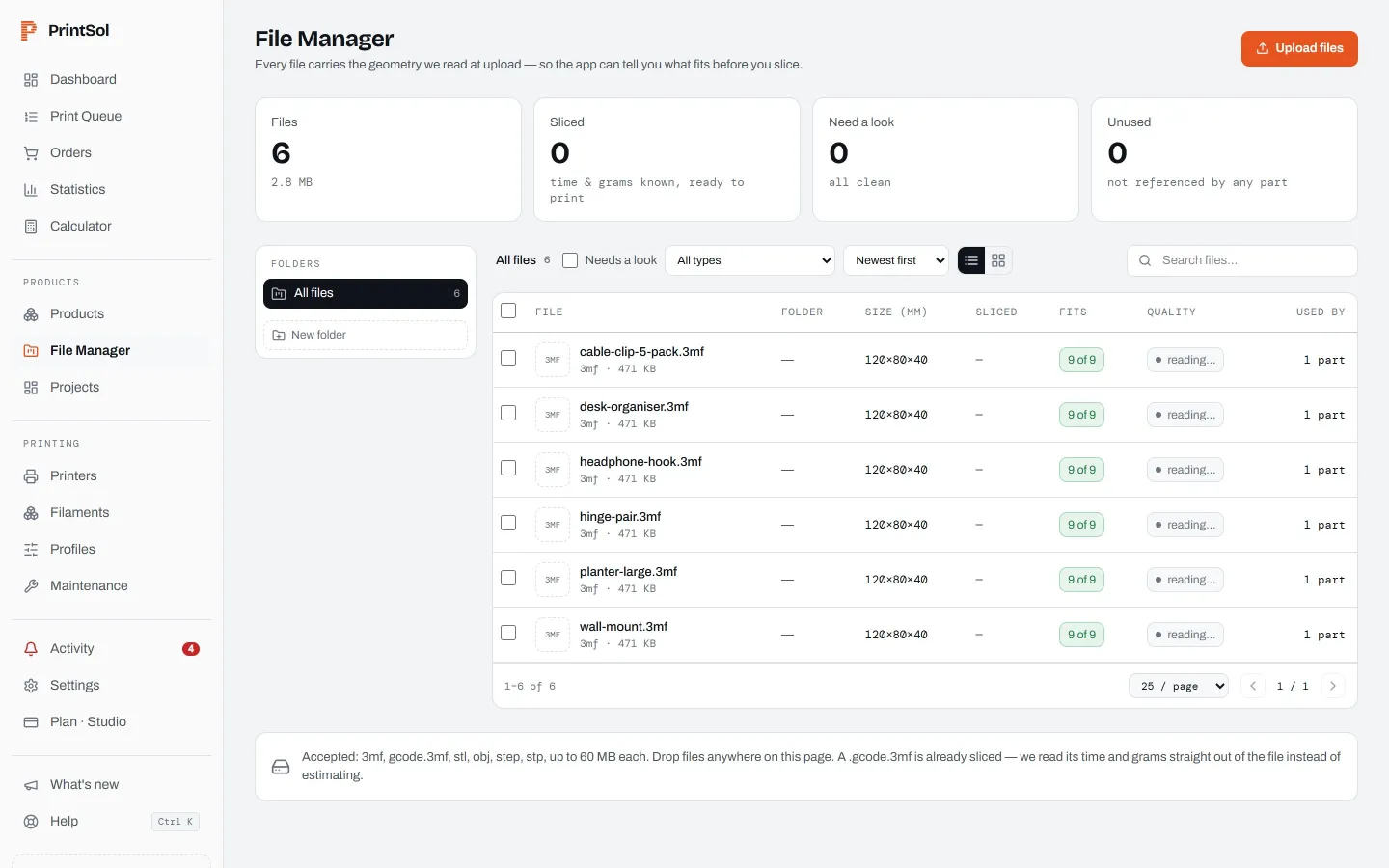Open Settings from sidebar

111,686
